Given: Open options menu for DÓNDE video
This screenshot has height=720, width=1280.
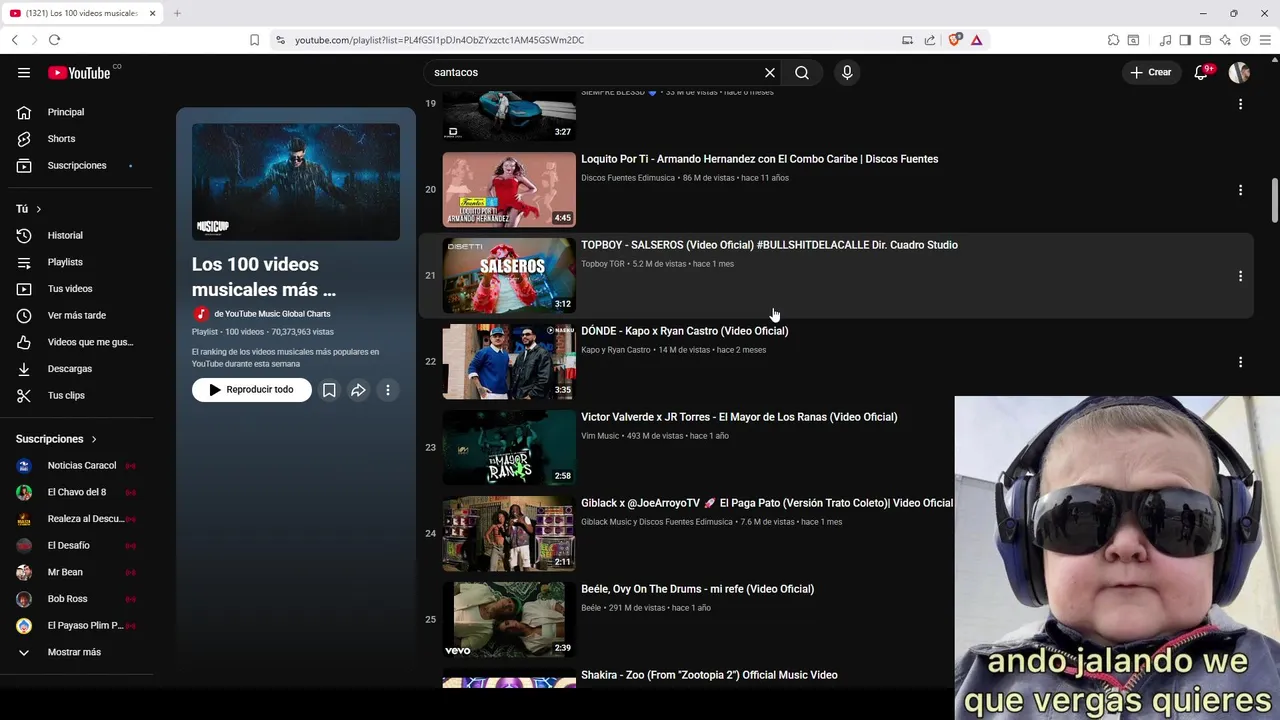Looking at the screenshot, I should tap(1240, 362).
